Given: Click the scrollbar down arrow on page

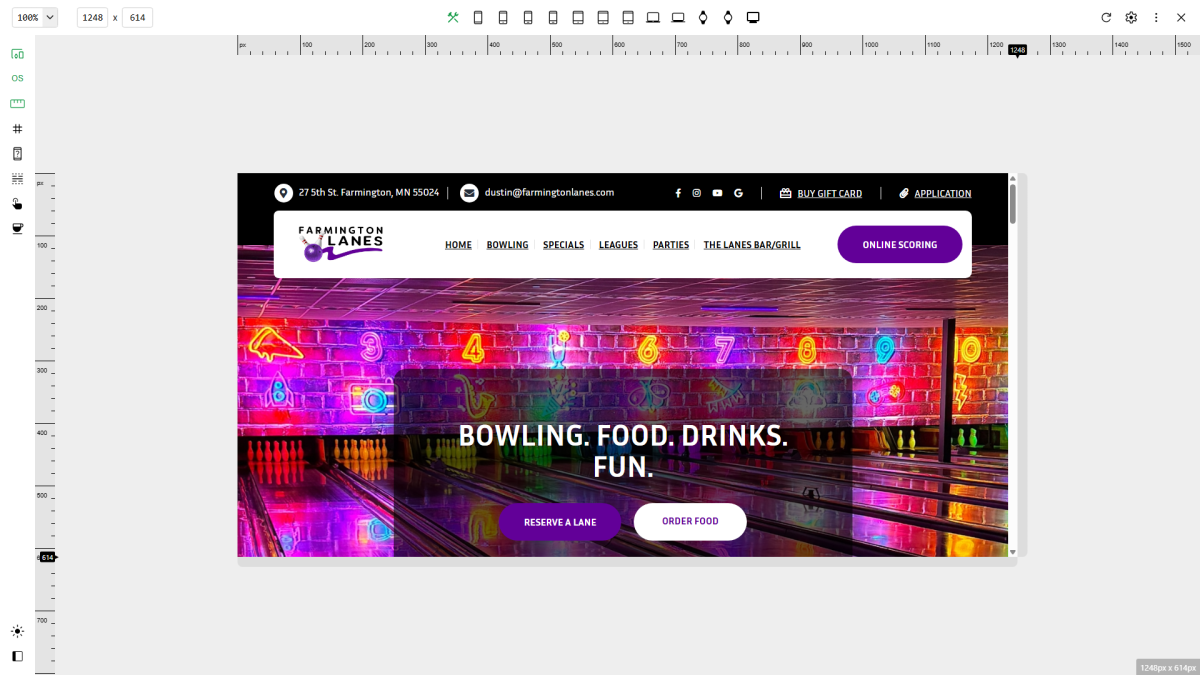Looking at the screenshot, I should coord(1012,551).
